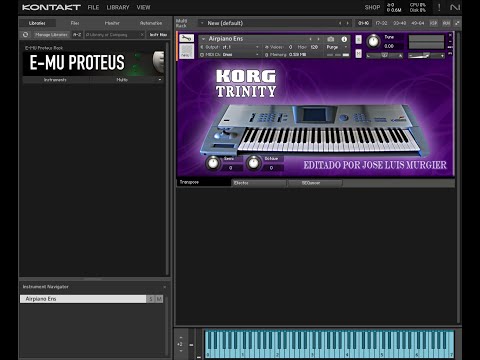Click the exclamation warning icon
Viewport: 480px width, 360px height.
439,7
